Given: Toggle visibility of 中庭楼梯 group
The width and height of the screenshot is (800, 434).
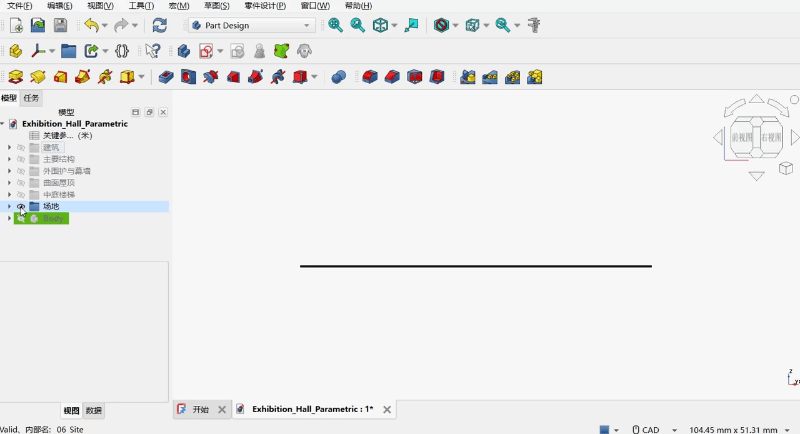Looking at the screenshot, I should tap(21, 194).
